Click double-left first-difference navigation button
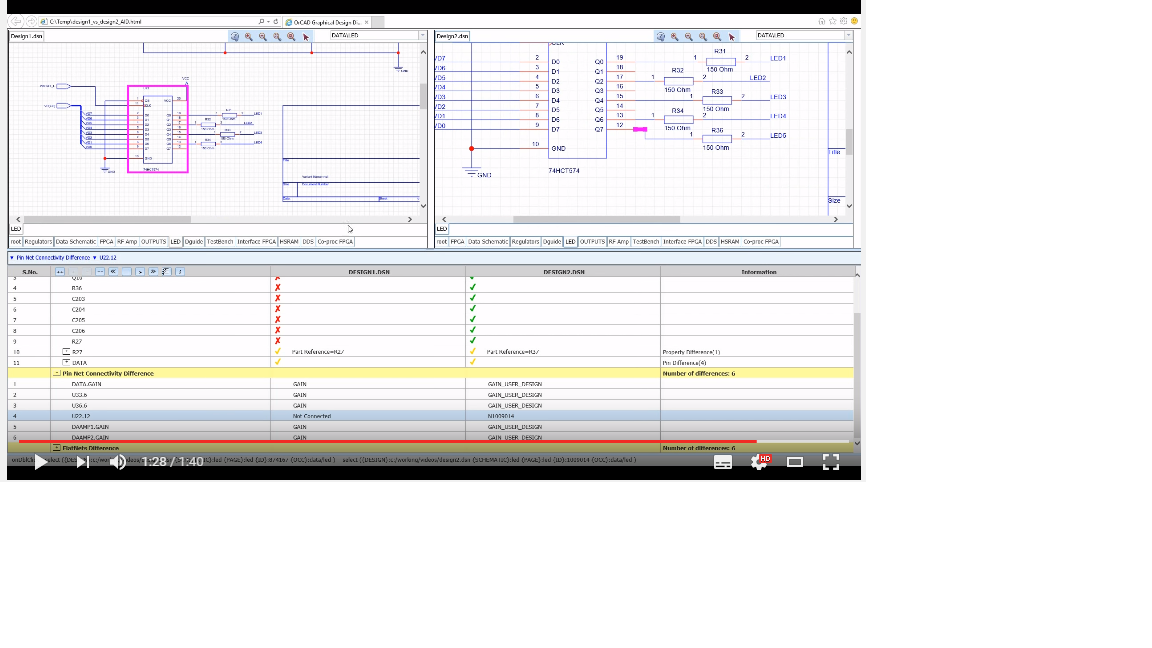This screenshot has height=648, width=1152. (x=113, y=272)
